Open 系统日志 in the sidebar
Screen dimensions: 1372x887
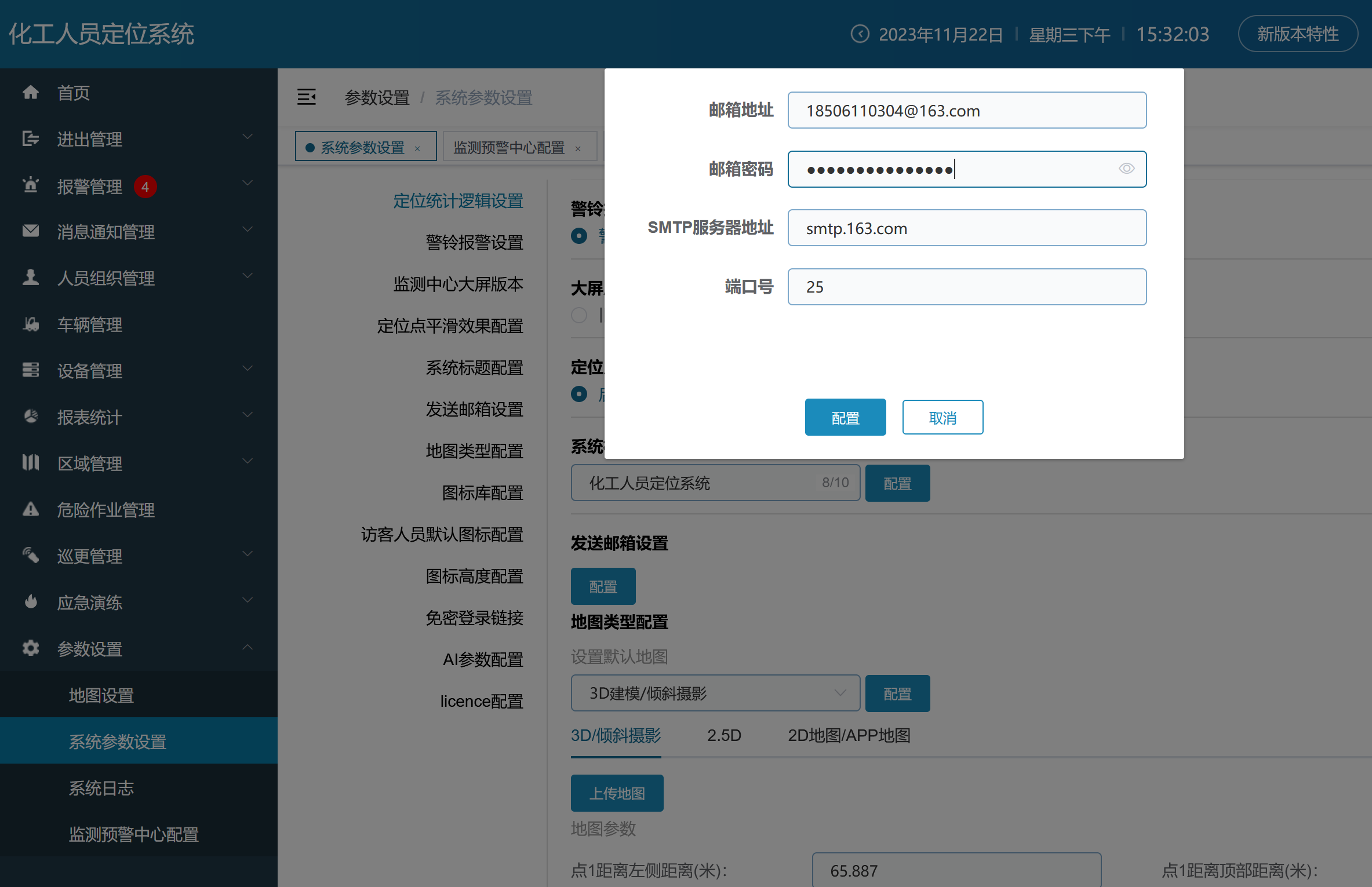139,787
